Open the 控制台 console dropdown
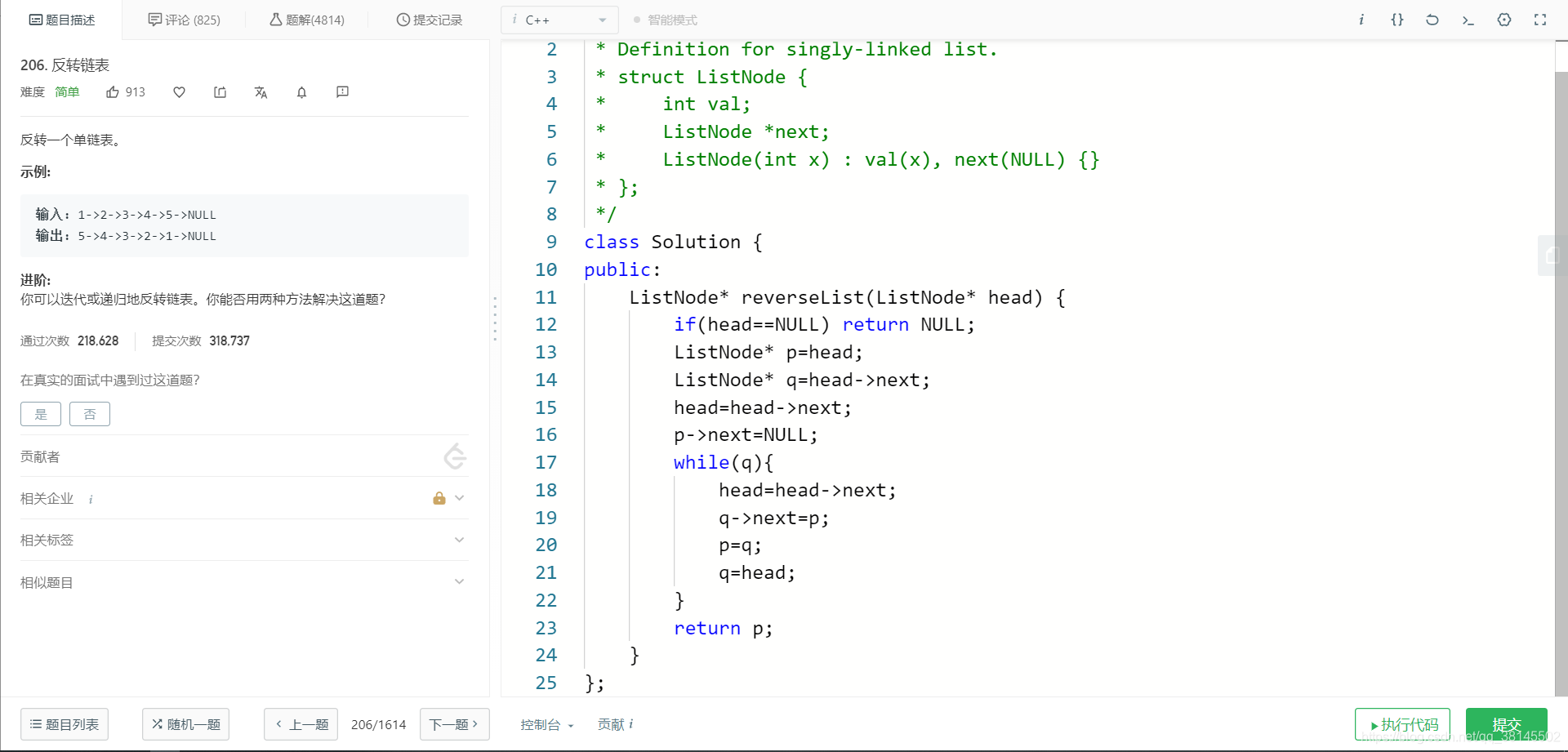Screen dimensions: 1568x752 click(547, 724)
